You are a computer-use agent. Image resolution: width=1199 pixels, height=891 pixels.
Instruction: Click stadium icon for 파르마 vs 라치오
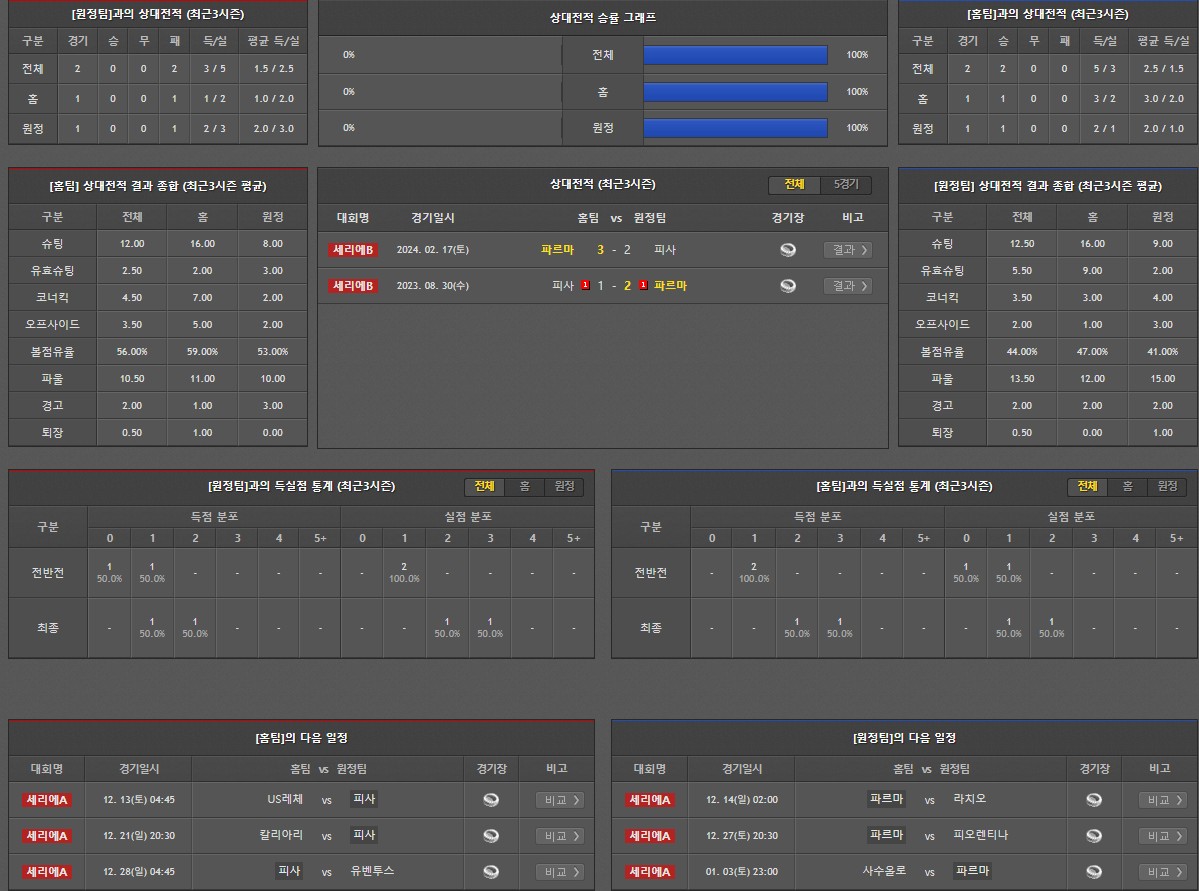(x=1094, y=800)
